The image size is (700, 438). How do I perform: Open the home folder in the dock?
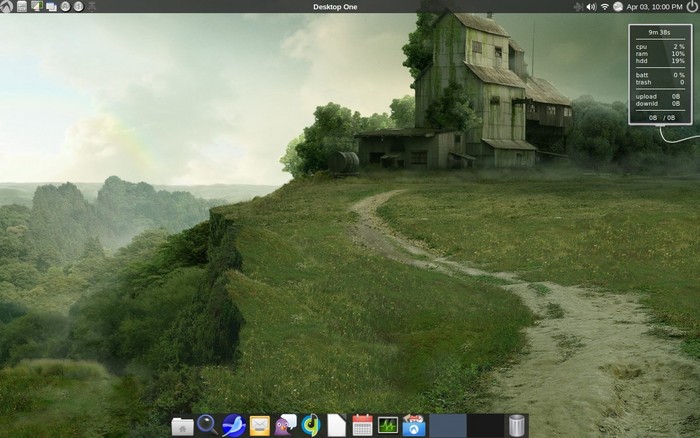pyautogui.click(x=181, y=426)
